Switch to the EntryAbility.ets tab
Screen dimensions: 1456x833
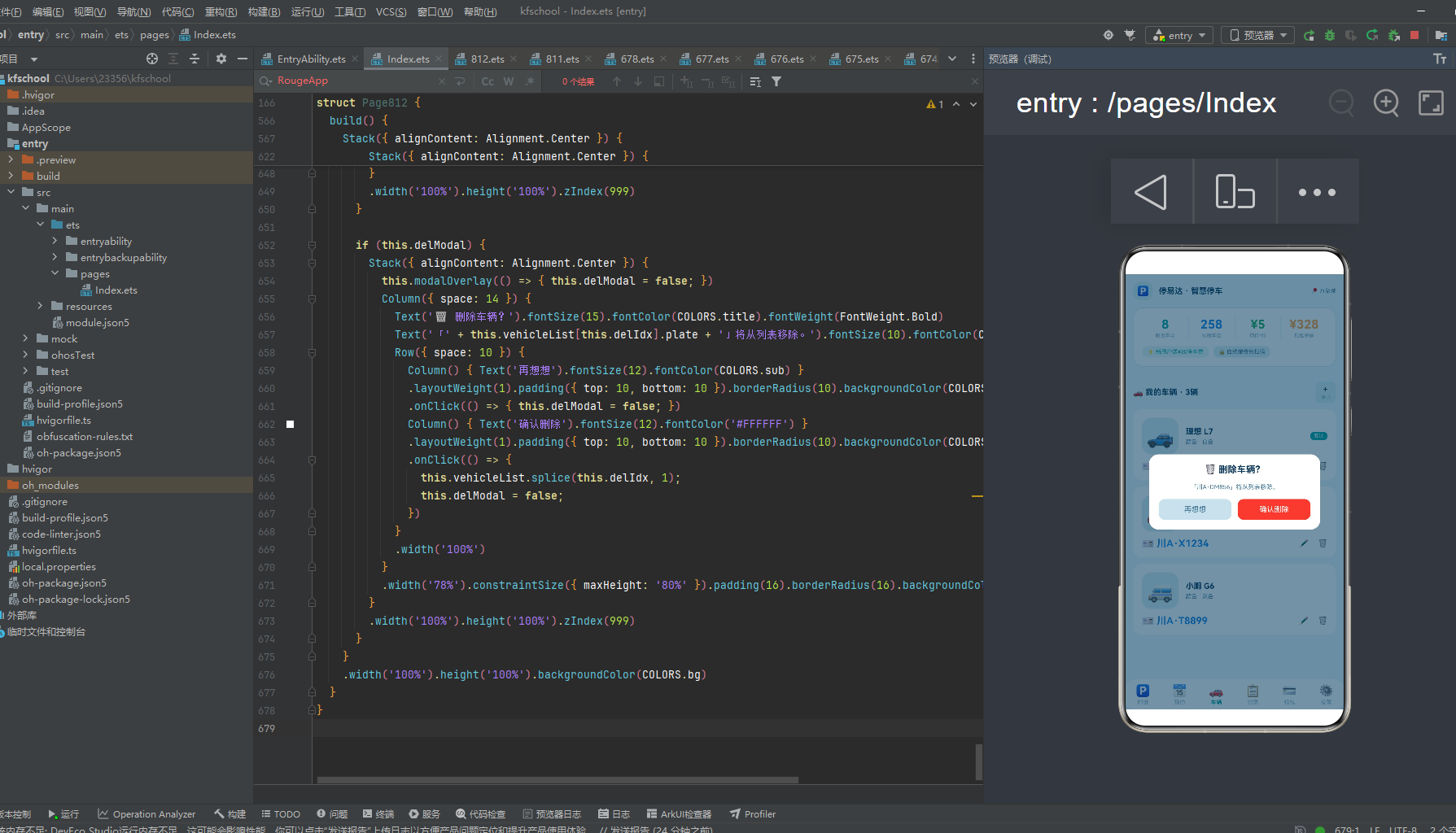(311, 59)
